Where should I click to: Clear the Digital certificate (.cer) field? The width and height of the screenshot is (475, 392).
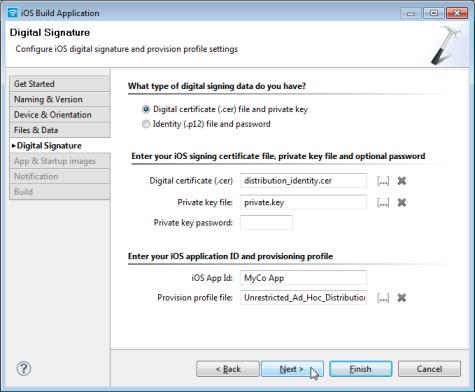pos(402,181)
